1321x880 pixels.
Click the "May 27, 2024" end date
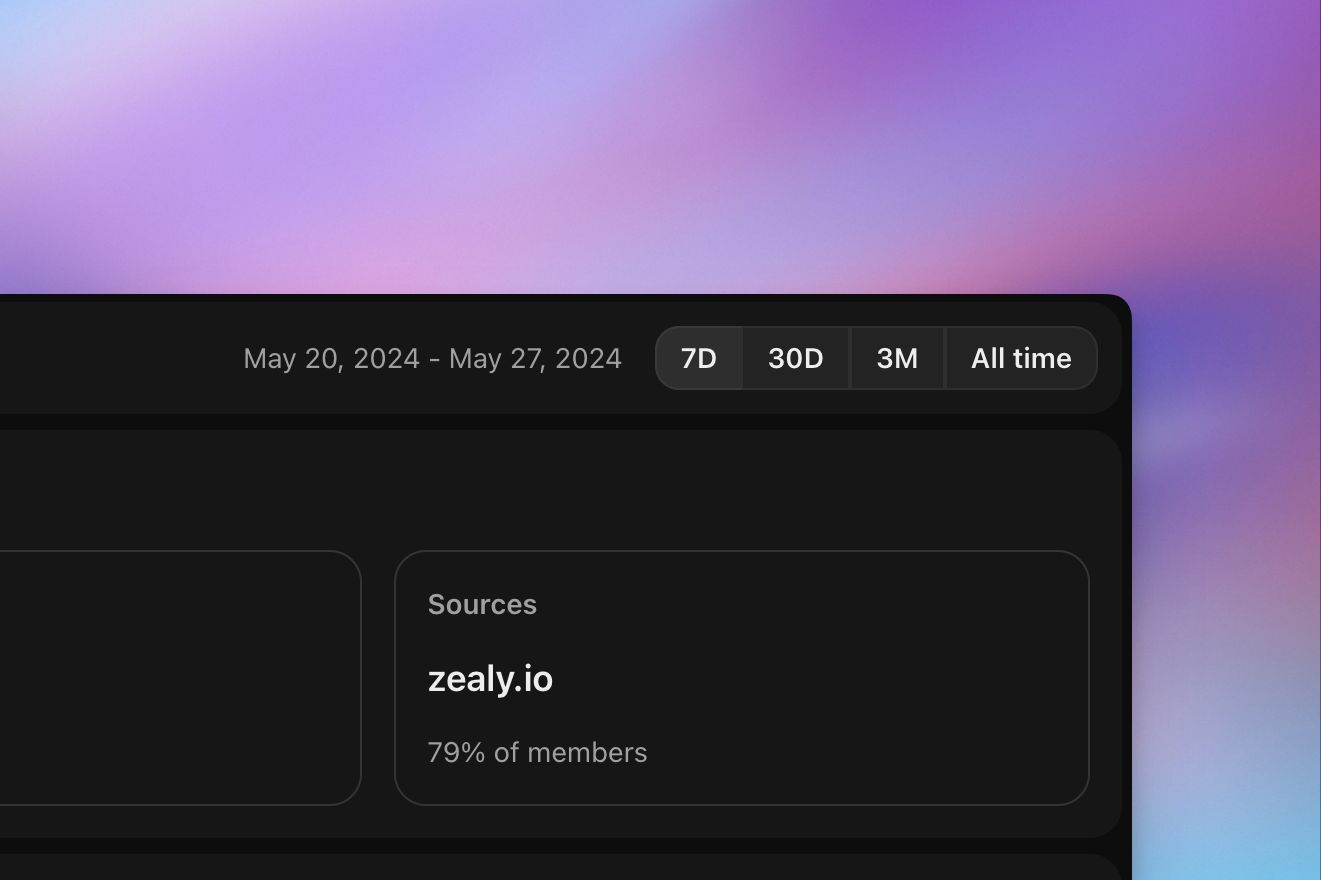[535, 358]
